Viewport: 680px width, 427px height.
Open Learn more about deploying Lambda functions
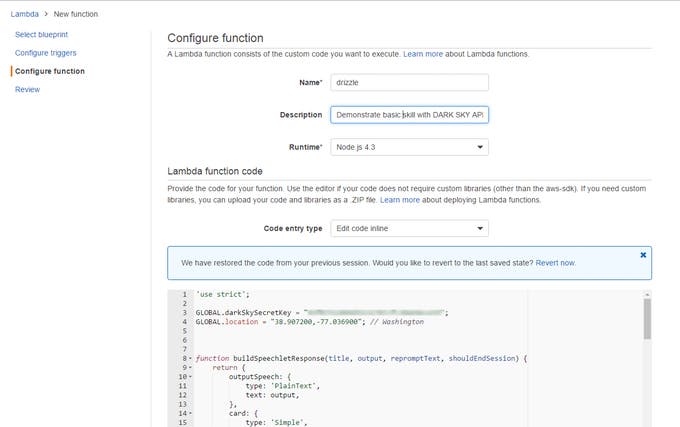[x=399, y=200]
